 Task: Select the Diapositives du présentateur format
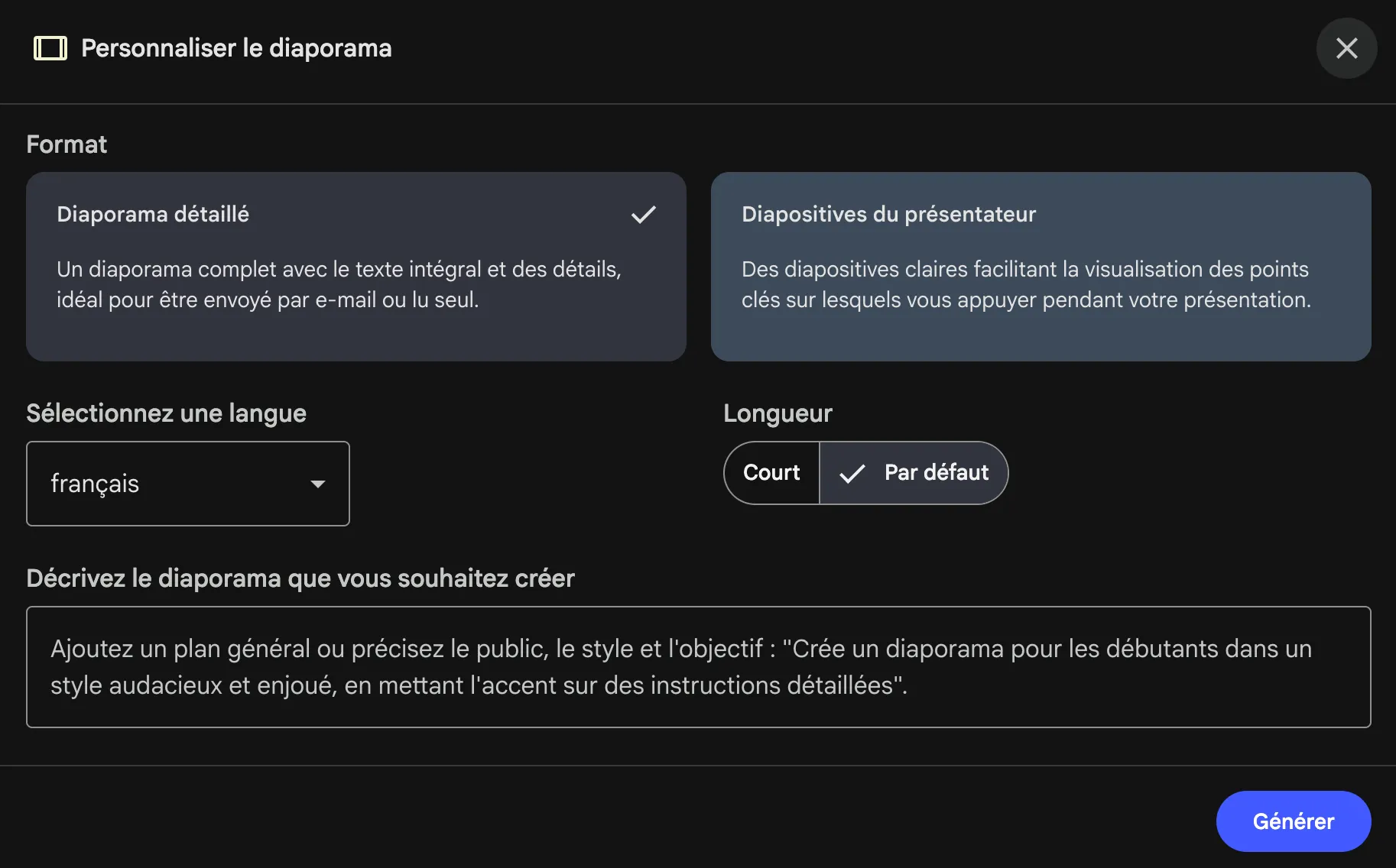coord(1041,267)
